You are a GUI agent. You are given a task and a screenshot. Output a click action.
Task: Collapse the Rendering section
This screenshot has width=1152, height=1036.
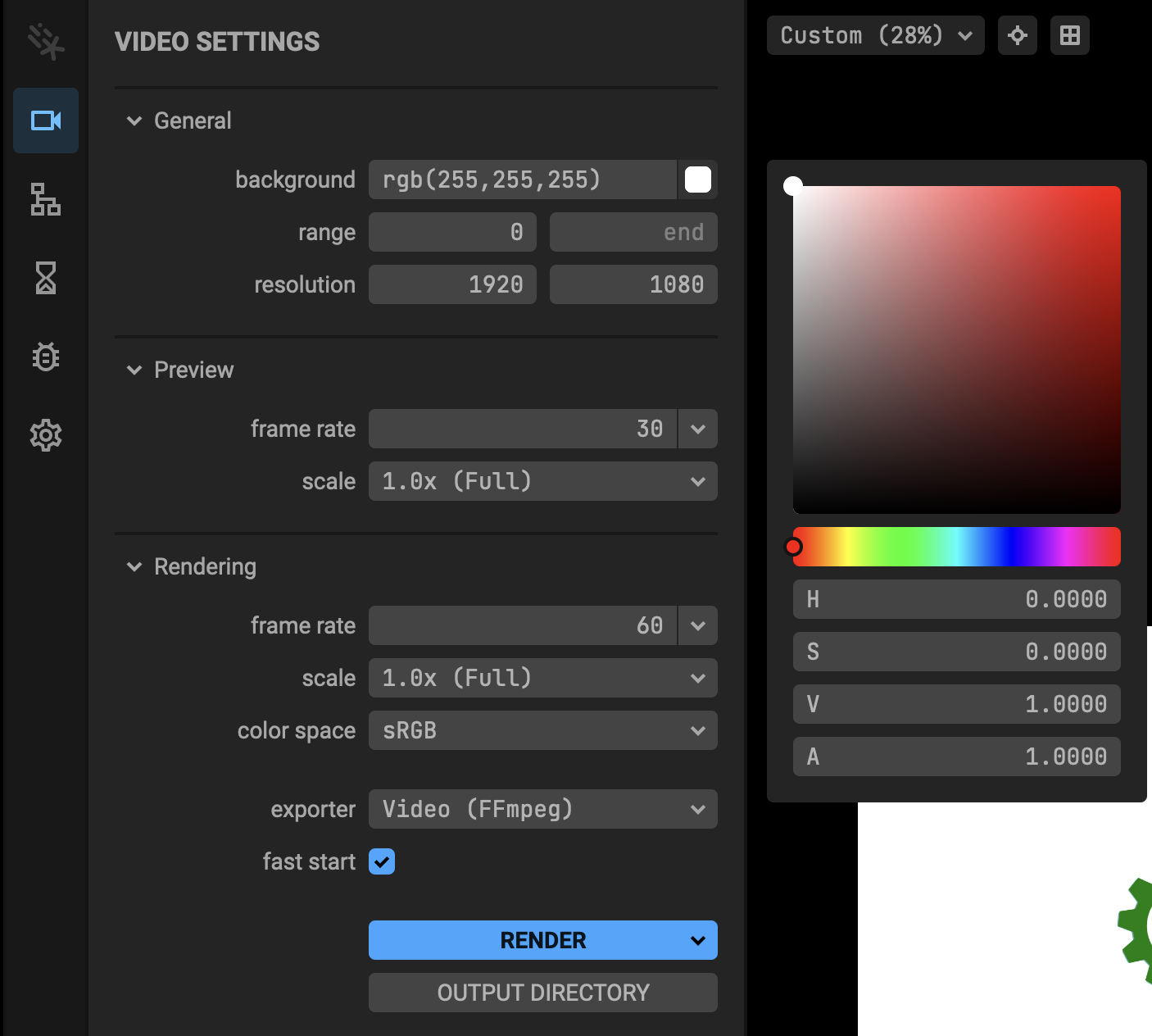click(134, 566)
